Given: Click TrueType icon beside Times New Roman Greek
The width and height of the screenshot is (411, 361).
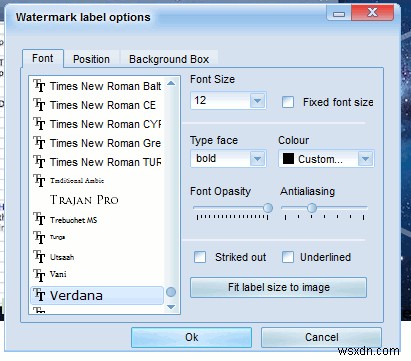Looking at the screenshot, I should pyautogui.click(x=39, y=143).
